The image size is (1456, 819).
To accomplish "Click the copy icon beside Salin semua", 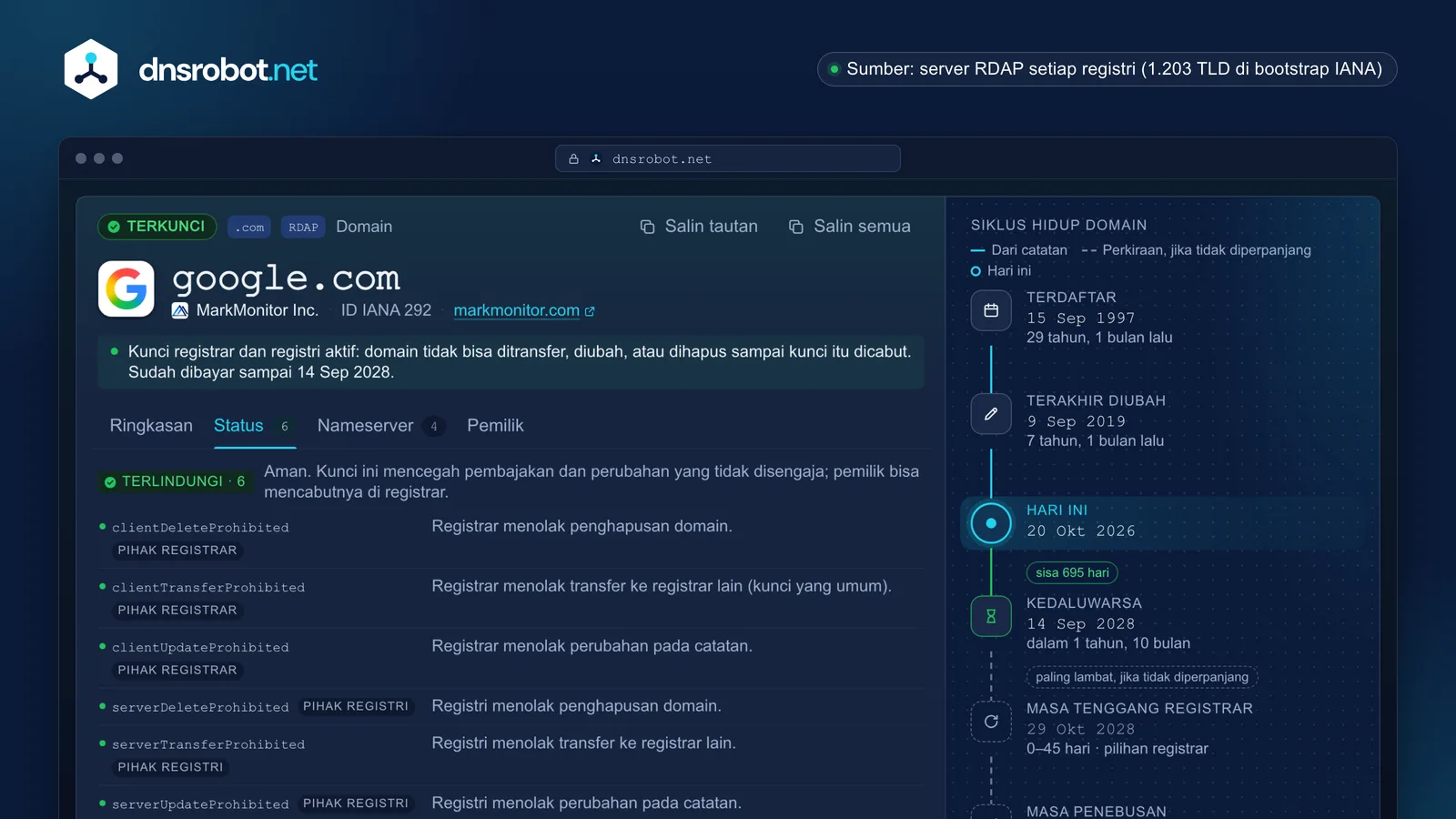I will coord(795,227).
